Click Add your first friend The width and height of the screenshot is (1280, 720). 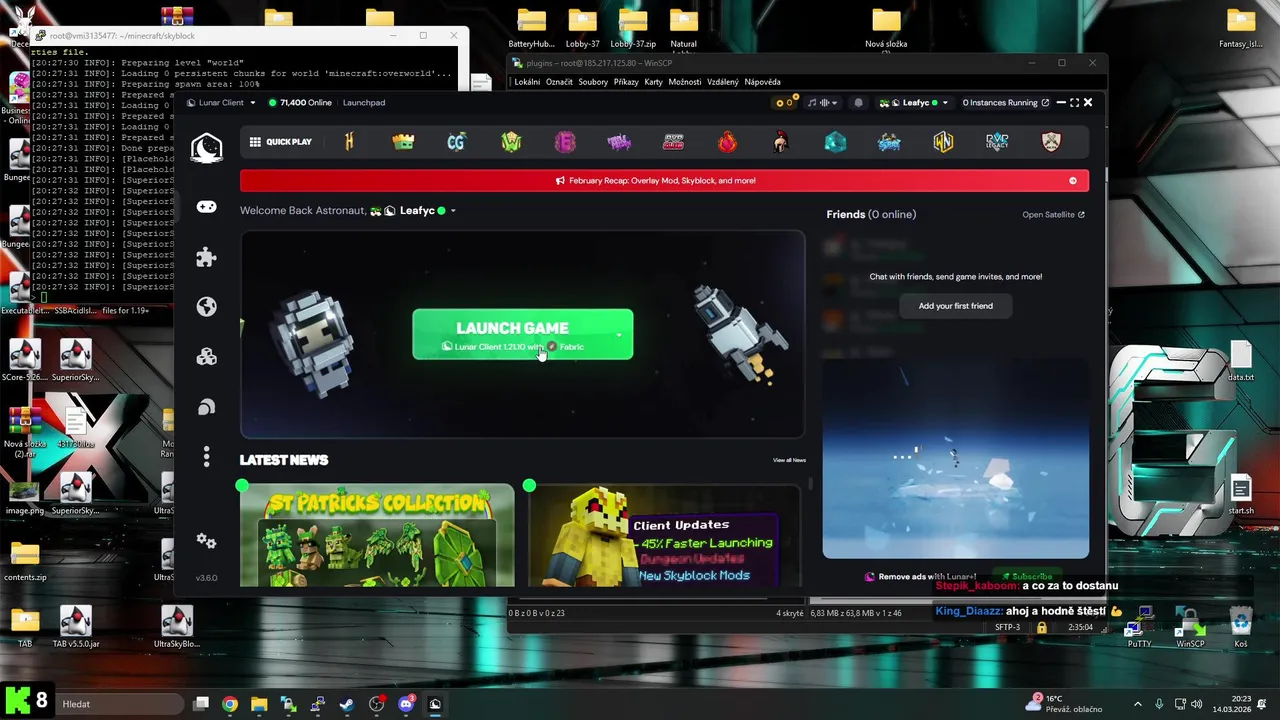click(x=955, y=306)
